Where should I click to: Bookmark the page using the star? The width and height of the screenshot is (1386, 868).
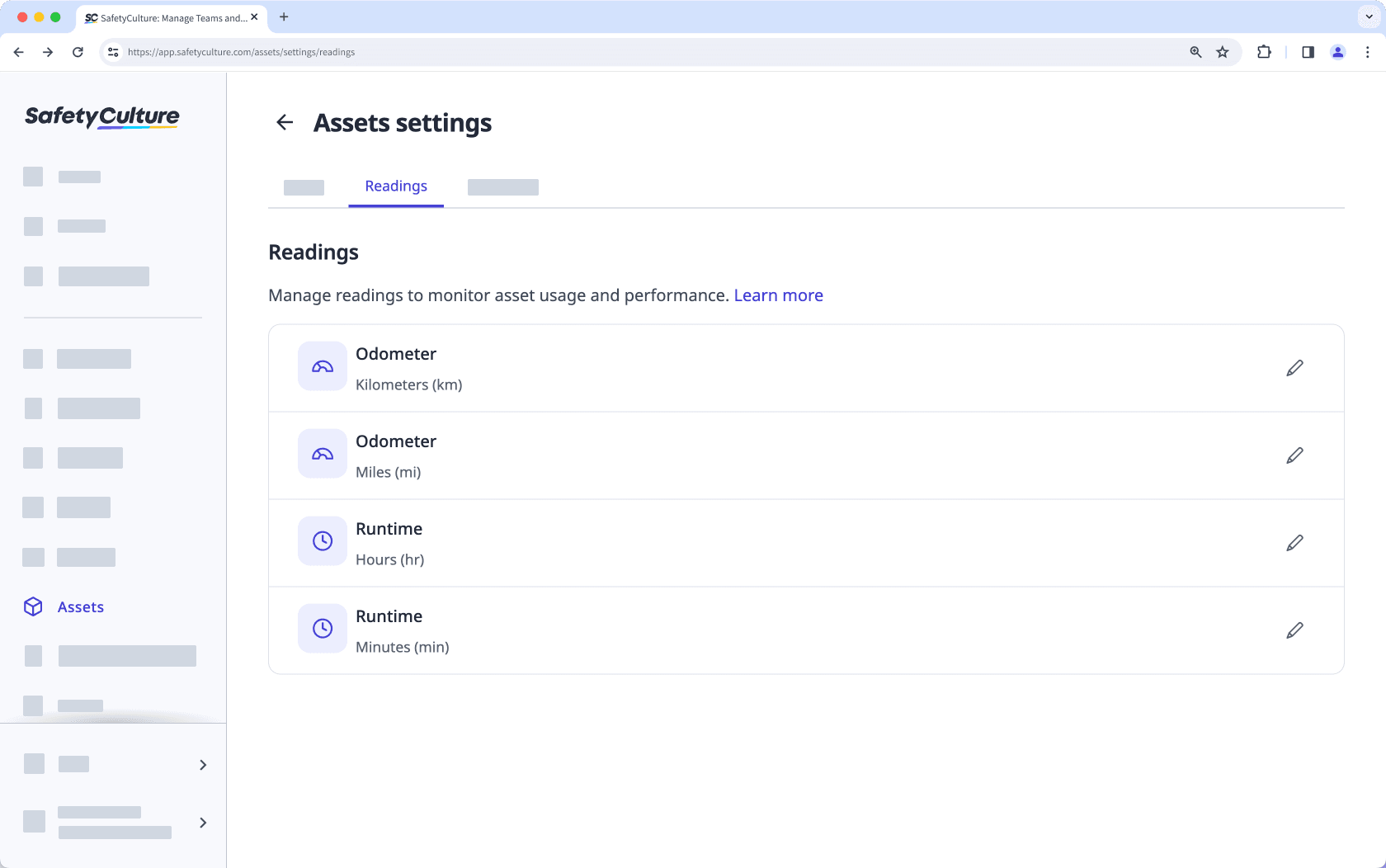[x=1223, y=51]
